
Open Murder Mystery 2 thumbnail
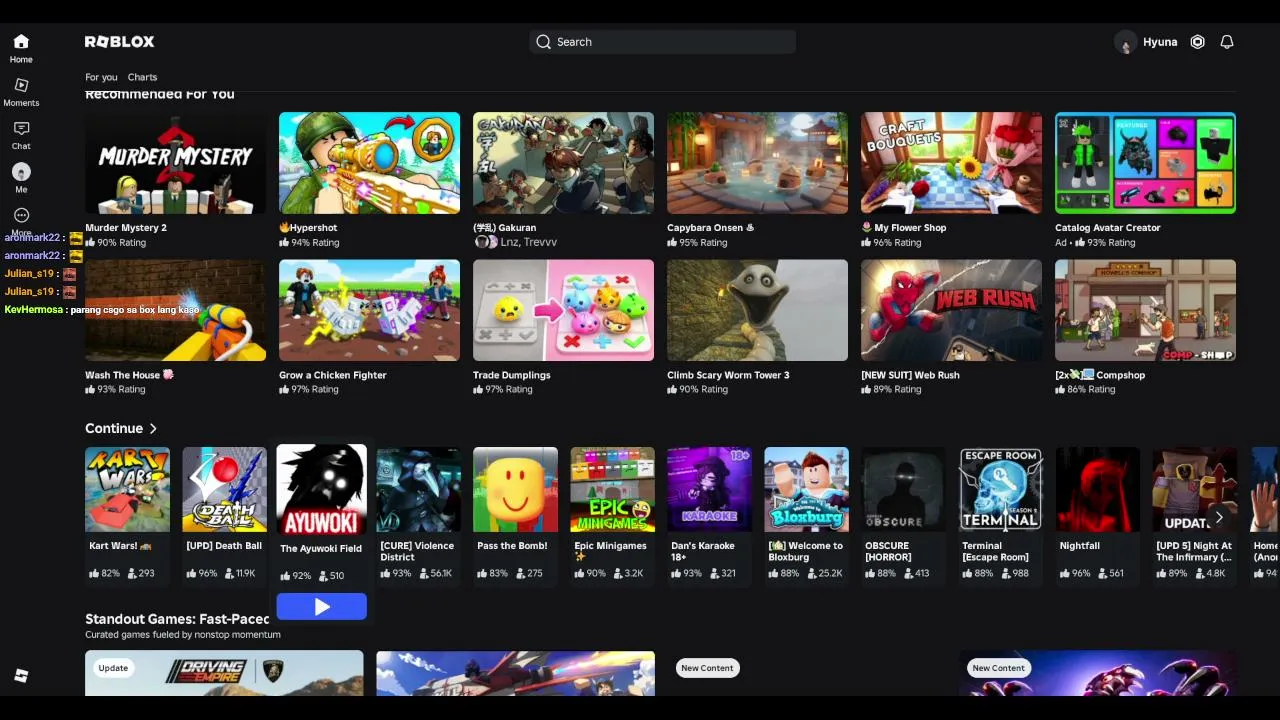(x=175, y=163)
